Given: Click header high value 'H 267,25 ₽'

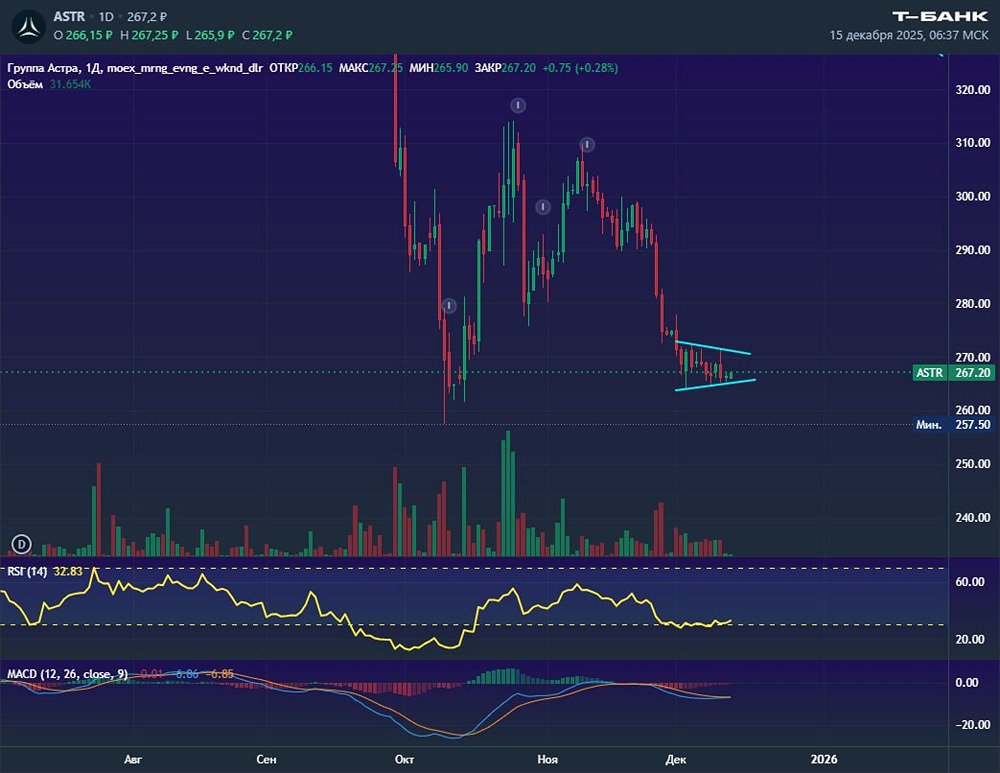Looking at the screenshot, I should [149, 35].
